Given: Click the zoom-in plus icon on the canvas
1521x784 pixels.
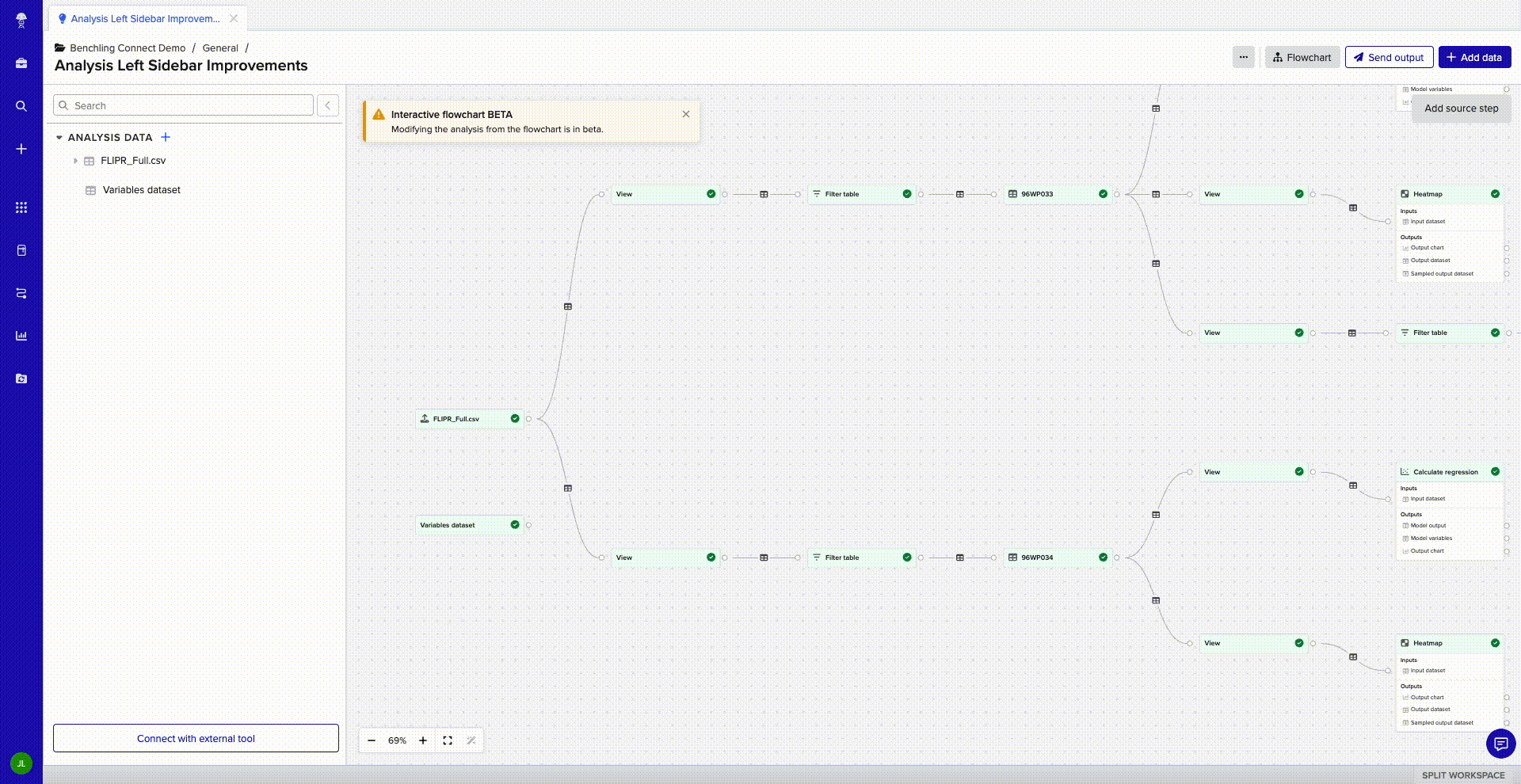Looking at the screenshot, I should 422,740.
